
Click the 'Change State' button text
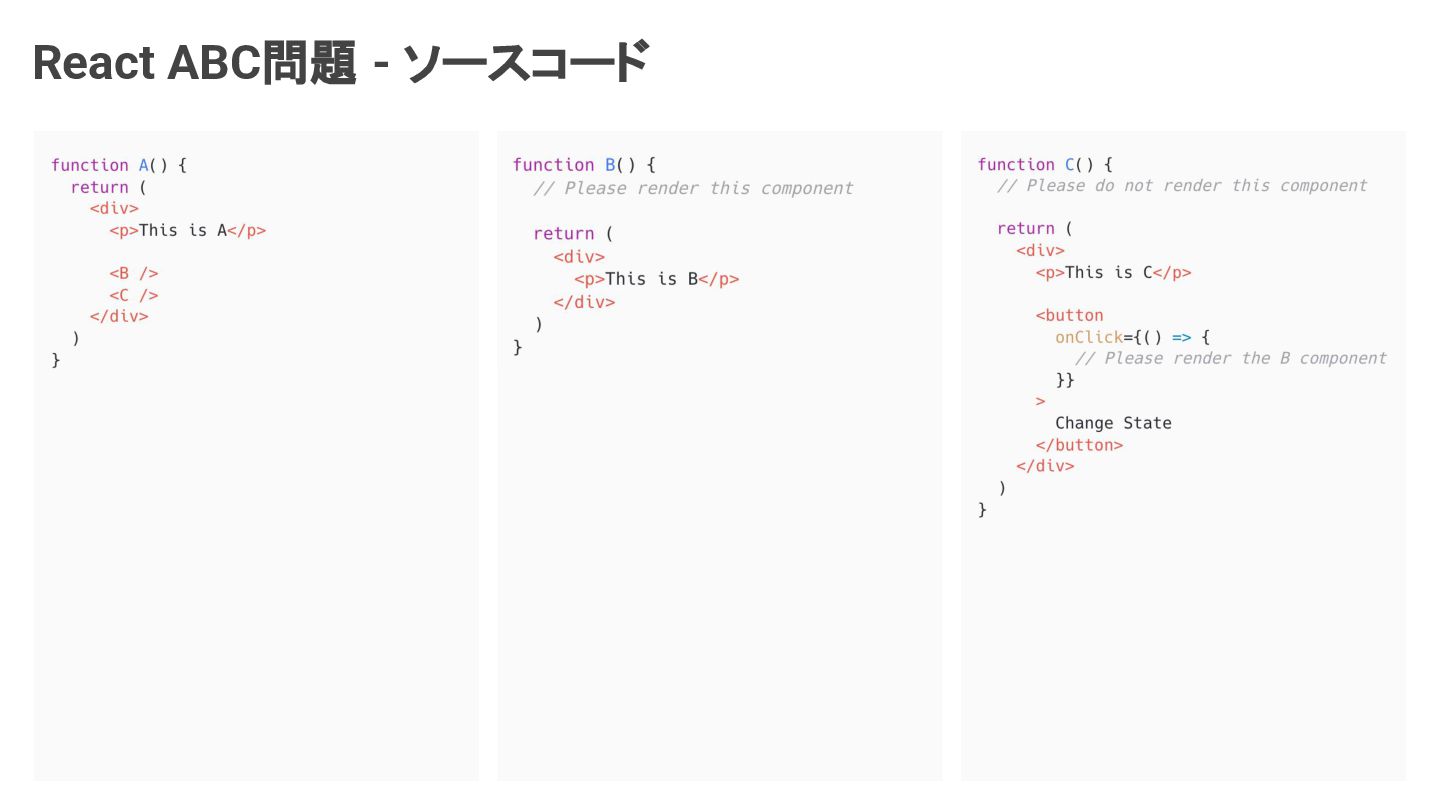pos(1113,423)
